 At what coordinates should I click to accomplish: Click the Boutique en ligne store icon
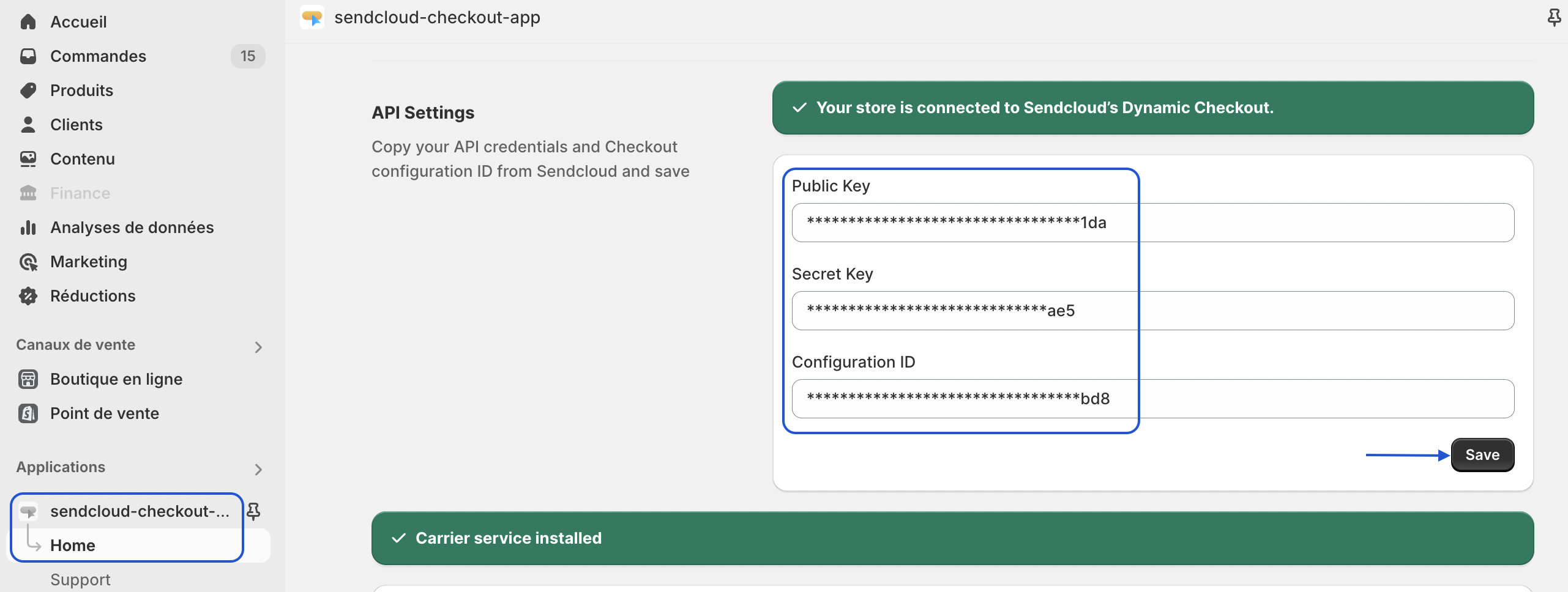tap(28, 379)
